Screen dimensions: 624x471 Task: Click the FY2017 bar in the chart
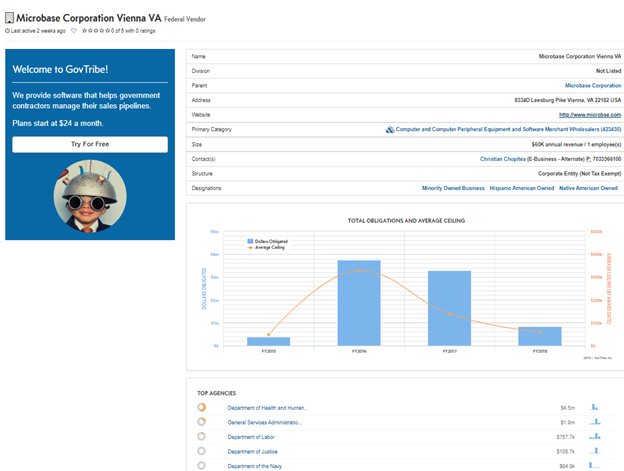click(449, 308)
